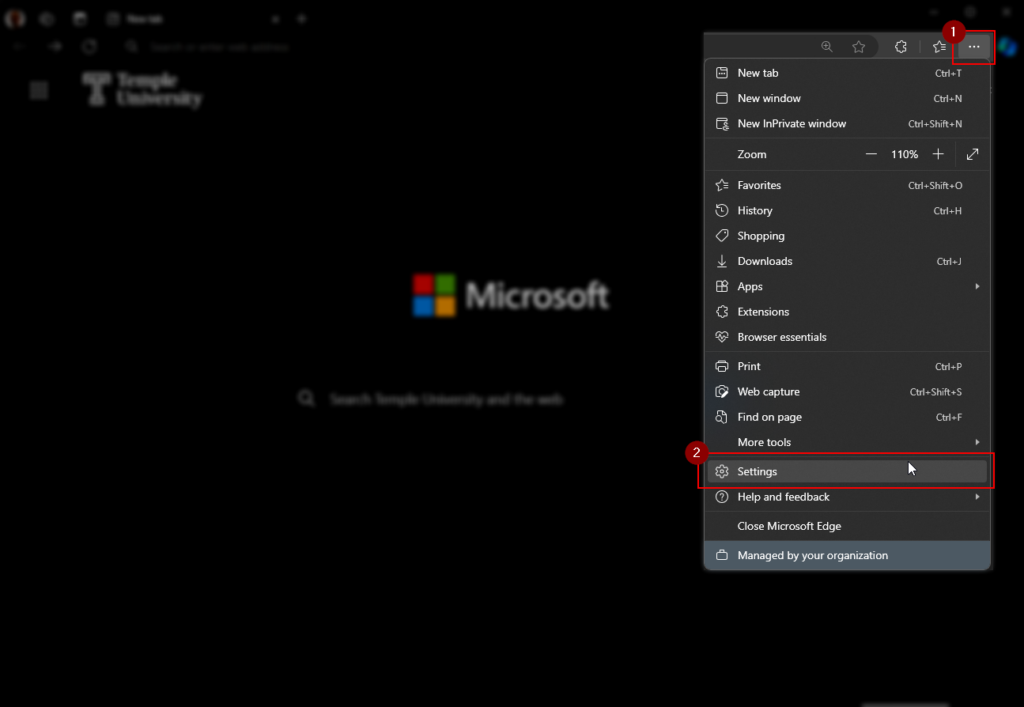Viewport: 1024px width, 707px height.
Task: Click the zoom in plus button
Action: (938, 155)
